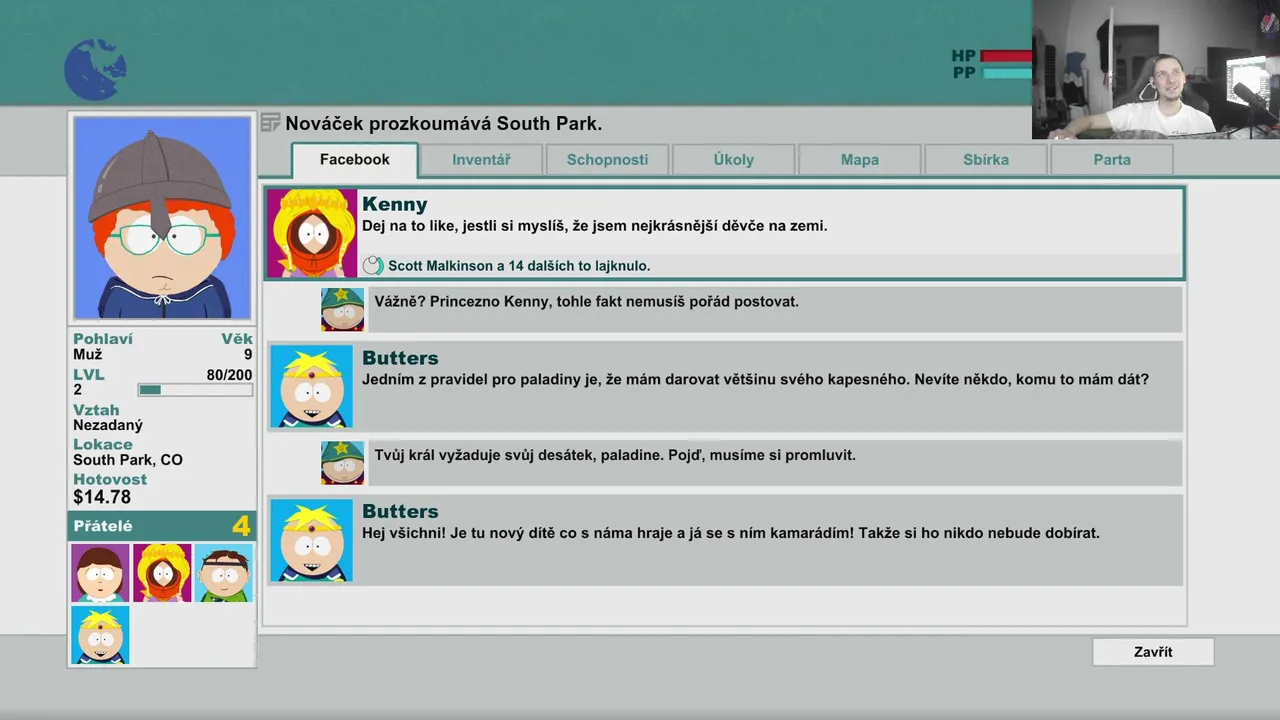Click the Vztah Nezadaný value
This screenshot has height=720, width=1280.
[108, 425]
